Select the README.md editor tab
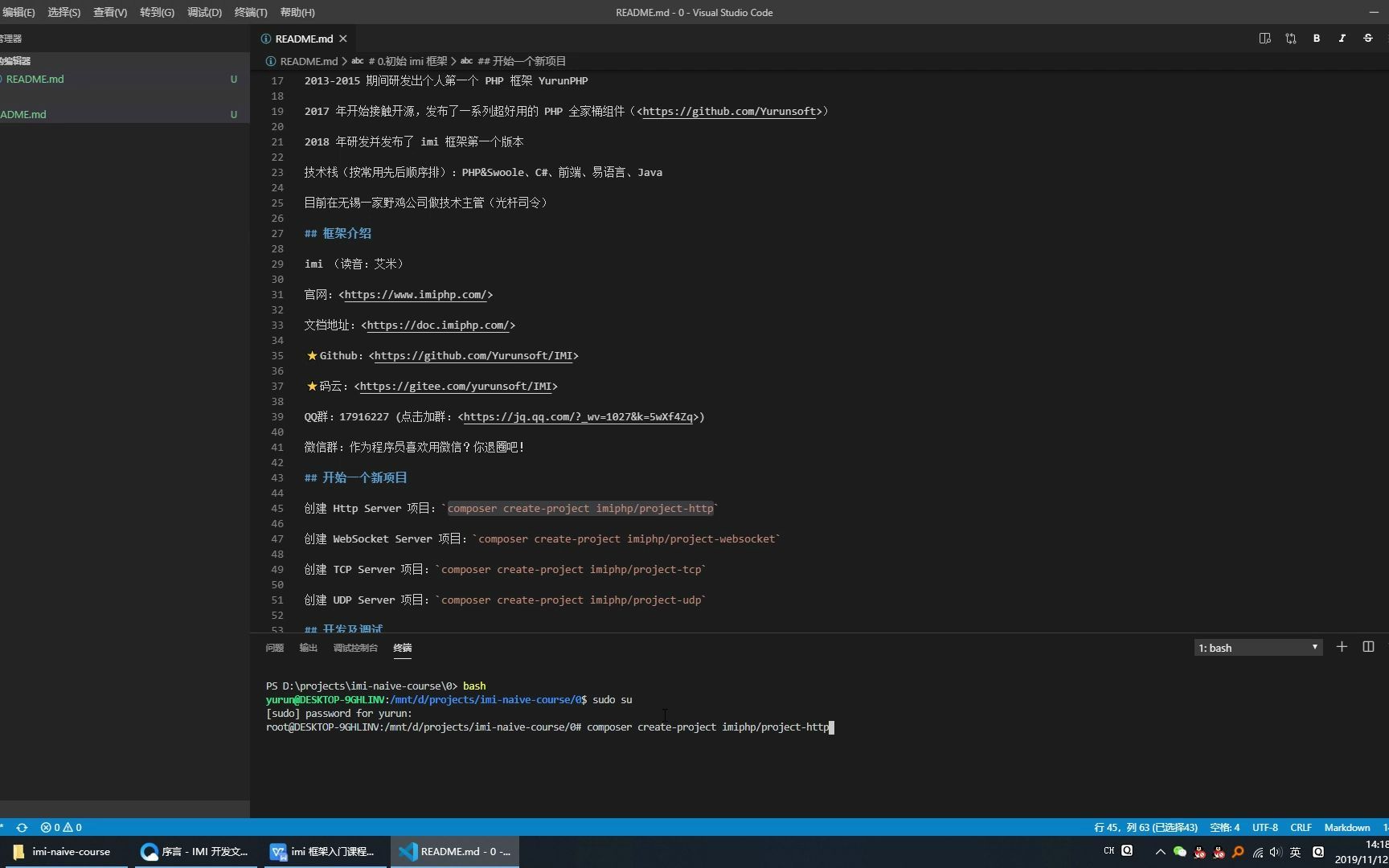The image size is (1389, 868). coord(303,39)
